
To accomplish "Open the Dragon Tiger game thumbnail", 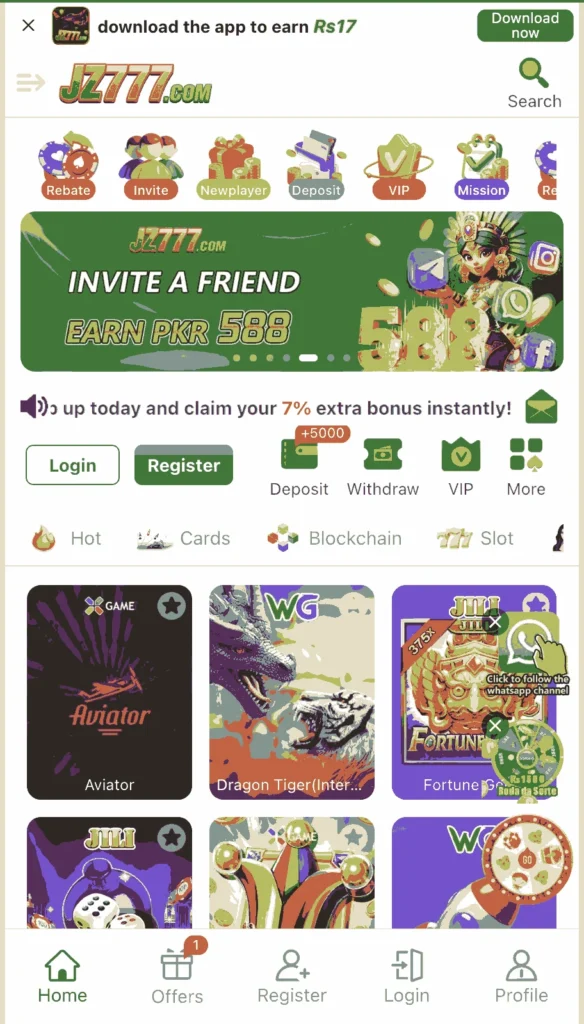I will click(292, 692).
